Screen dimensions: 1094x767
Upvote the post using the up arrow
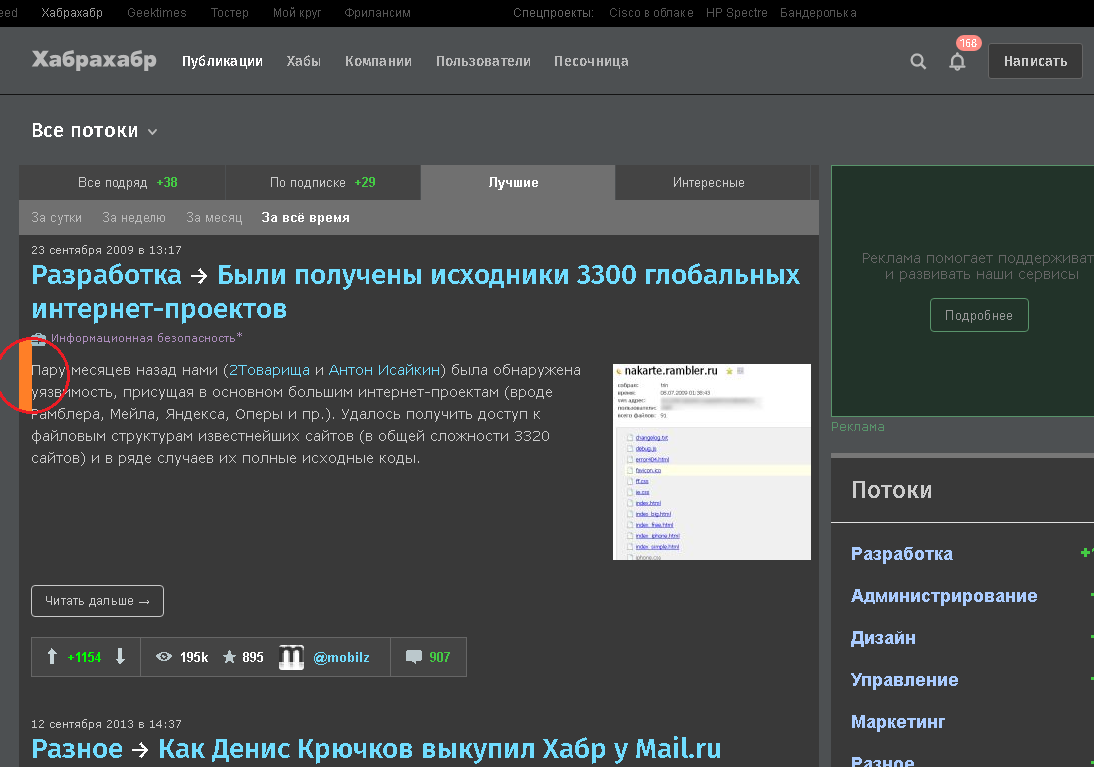(x=52, y=657)
